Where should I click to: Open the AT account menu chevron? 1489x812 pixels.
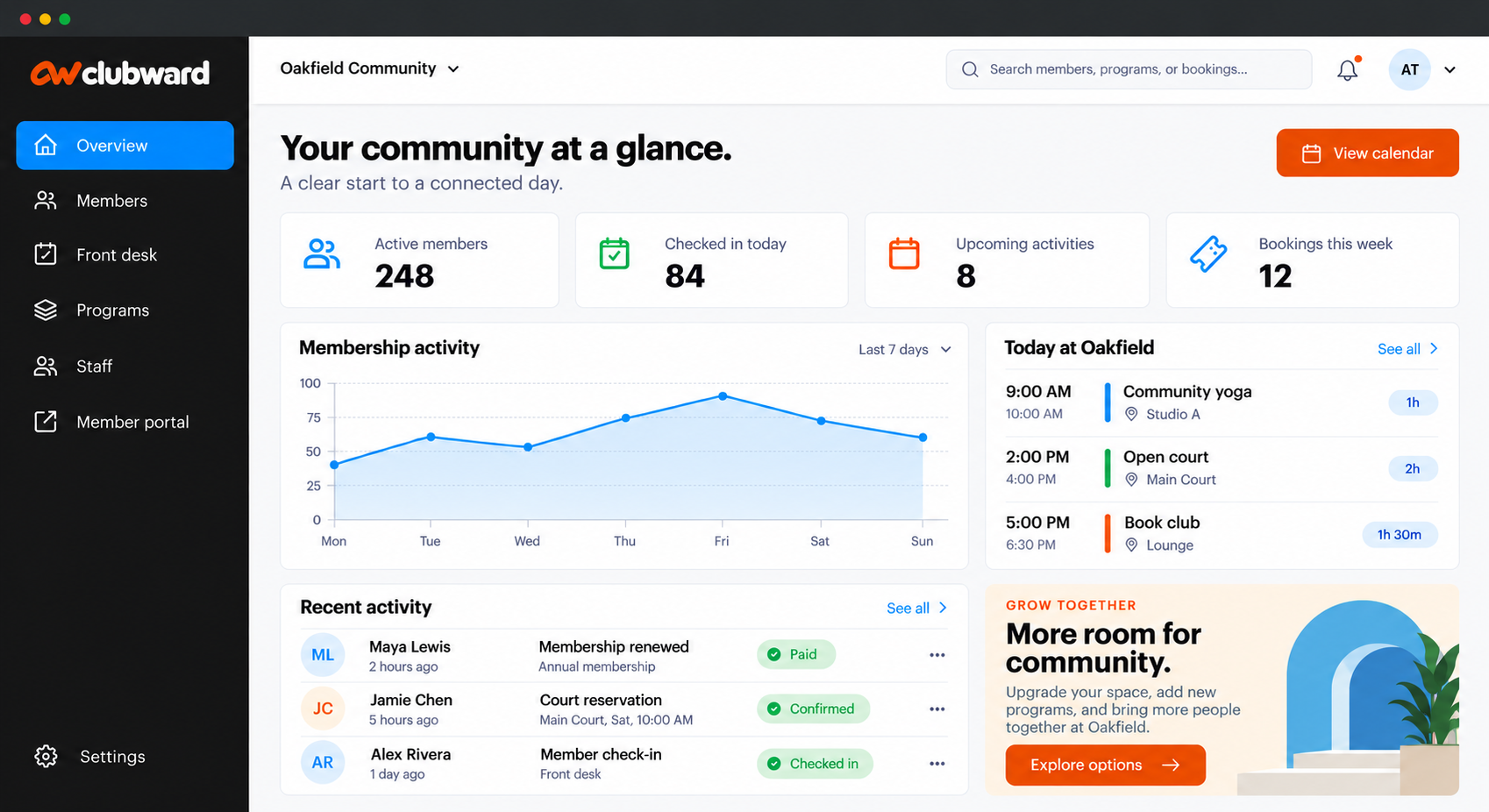point(1450,70)
